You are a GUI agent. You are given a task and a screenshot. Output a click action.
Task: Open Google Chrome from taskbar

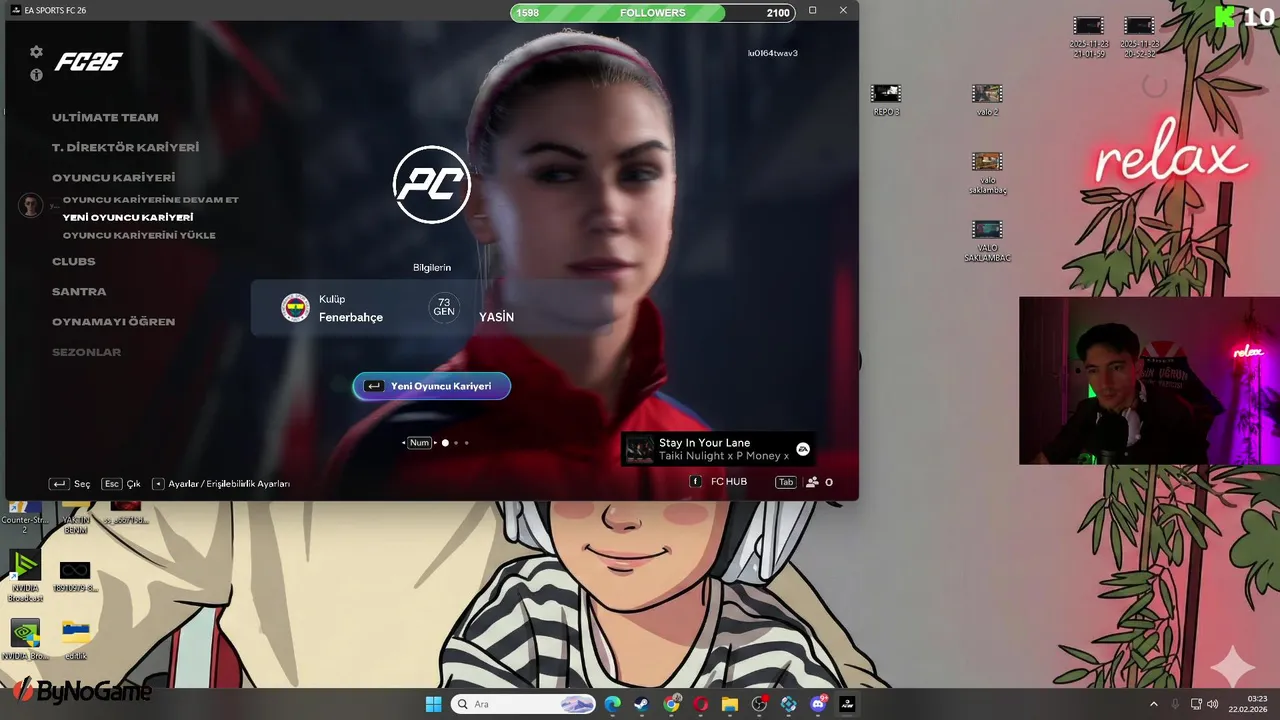click(x=671, y=704)
